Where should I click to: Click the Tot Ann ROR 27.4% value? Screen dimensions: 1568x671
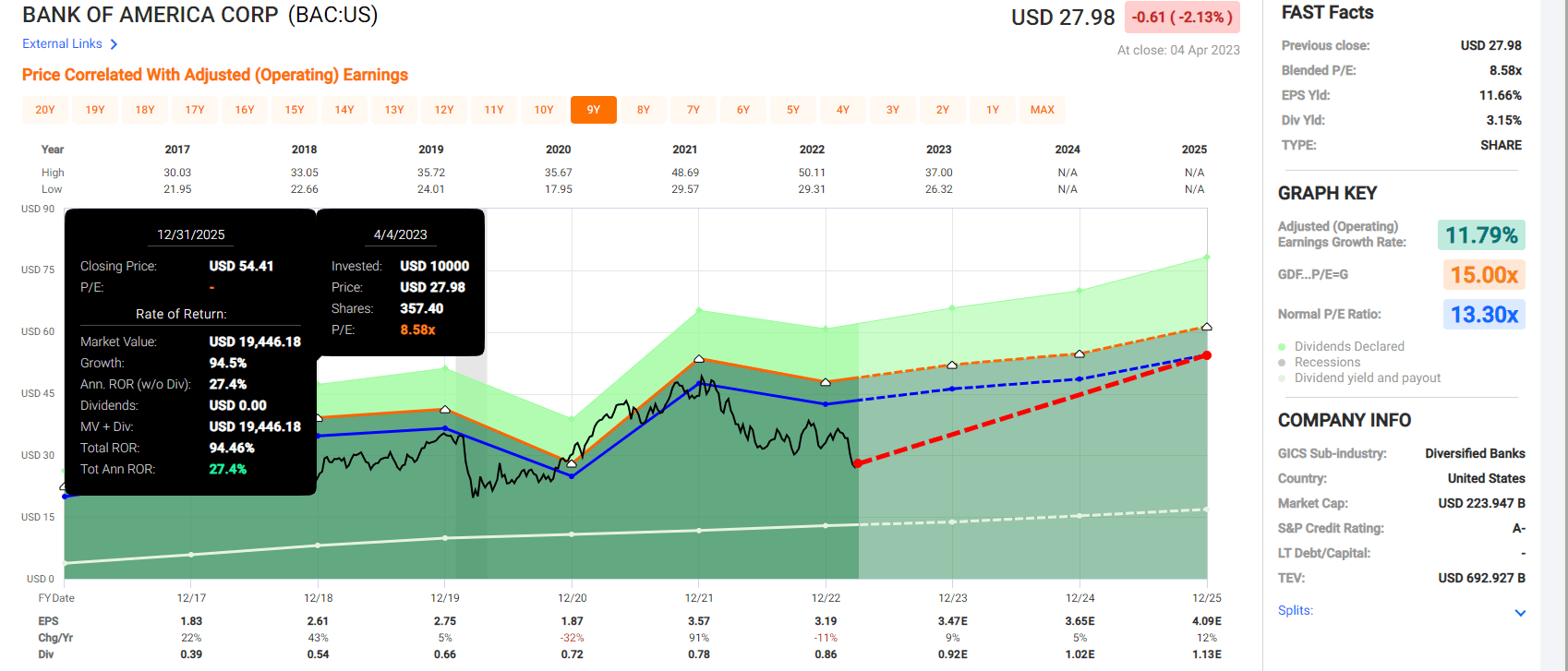[x=227, y=469]
